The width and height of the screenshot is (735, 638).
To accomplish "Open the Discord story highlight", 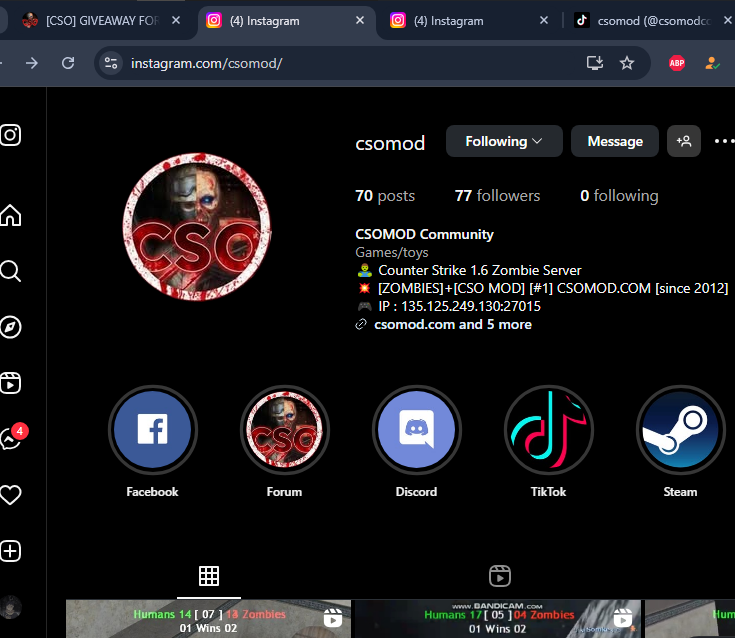I will point(416,430).
